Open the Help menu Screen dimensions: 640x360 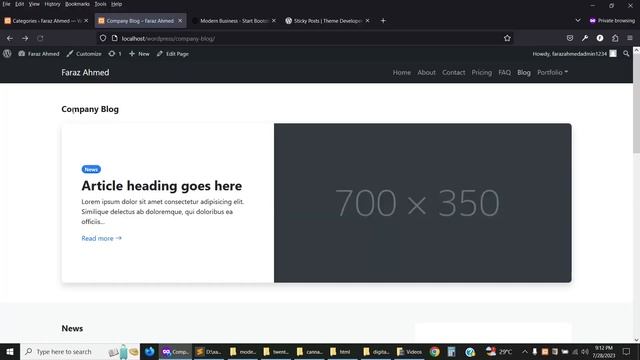(x=116, y=4)
